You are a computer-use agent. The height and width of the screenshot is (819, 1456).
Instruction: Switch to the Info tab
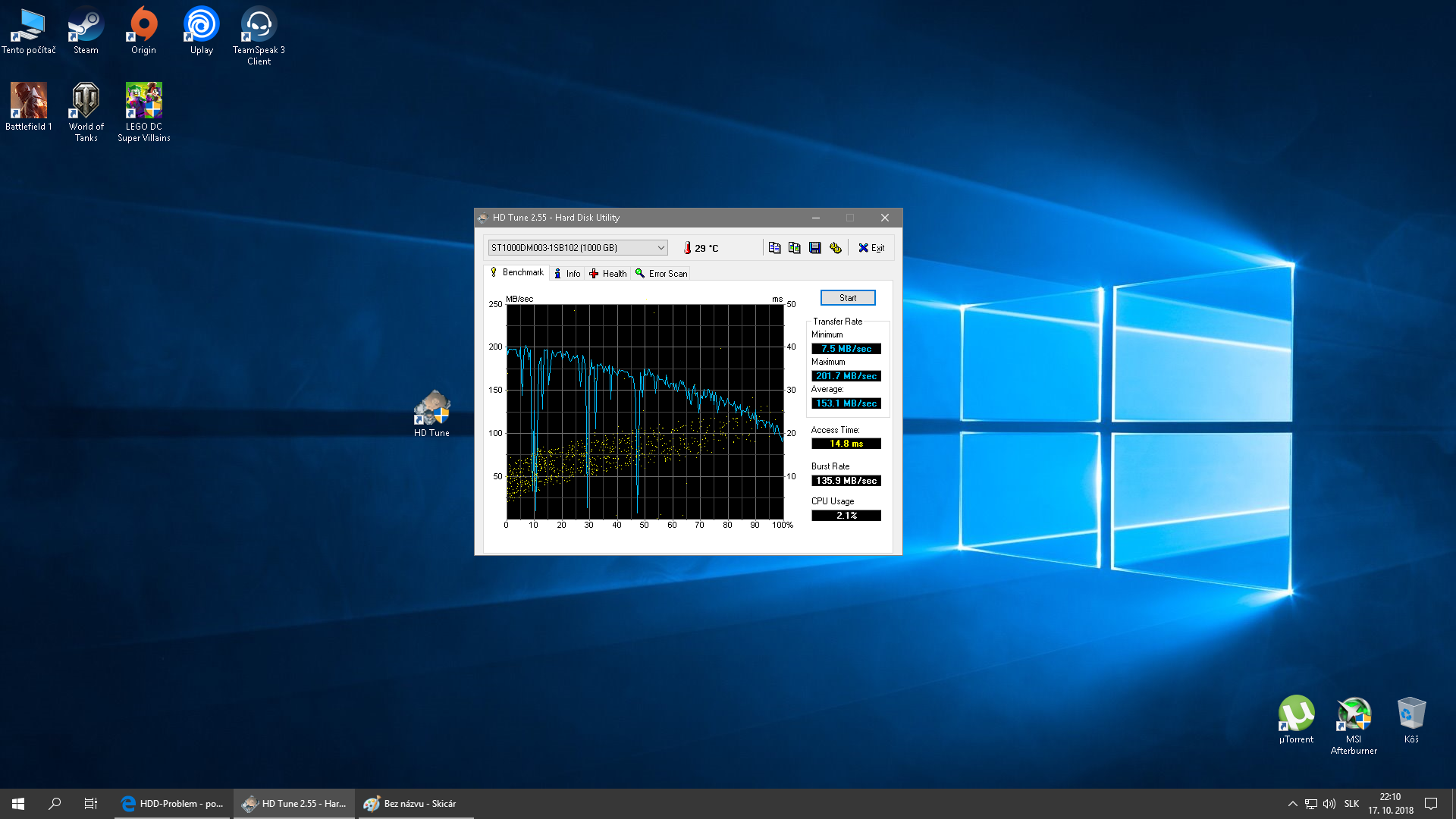point(567,274)
